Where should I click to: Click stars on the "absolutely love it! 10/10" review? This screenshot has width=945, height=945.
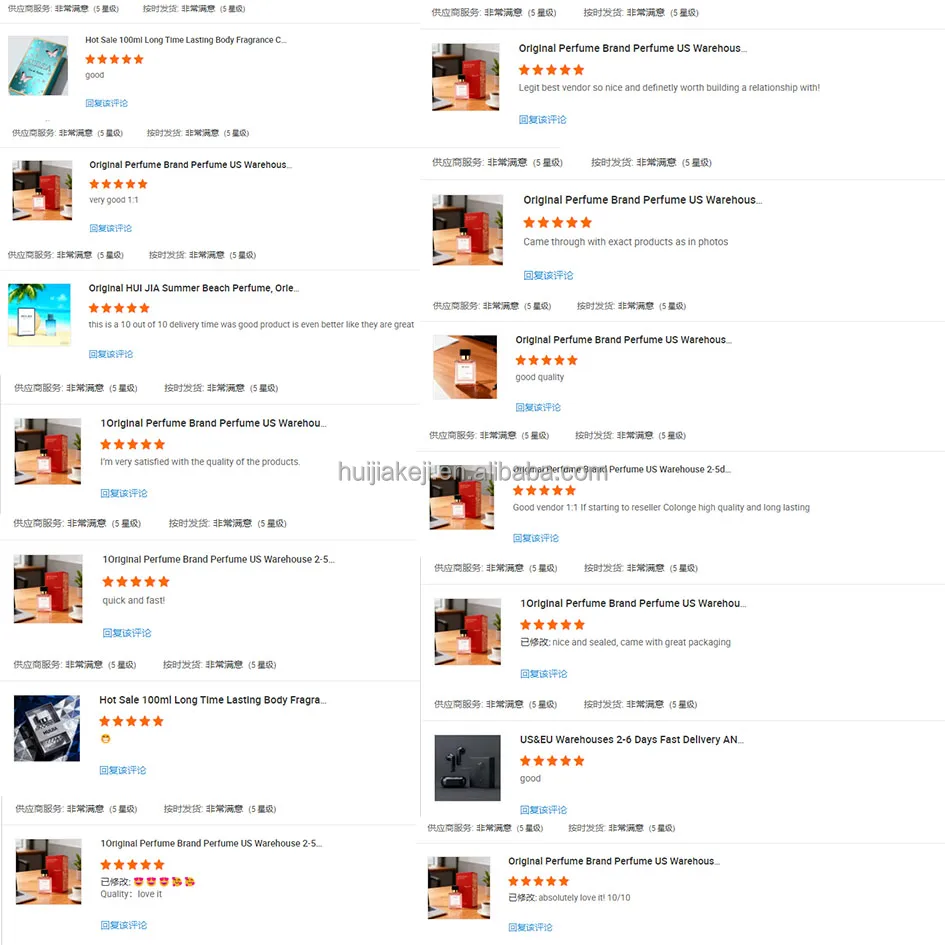click(x=539, y=881)
